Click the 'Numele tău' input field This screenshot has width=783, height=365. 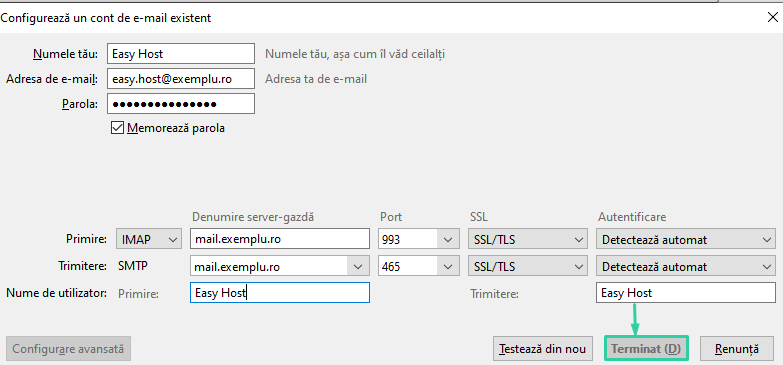(181, 53)
